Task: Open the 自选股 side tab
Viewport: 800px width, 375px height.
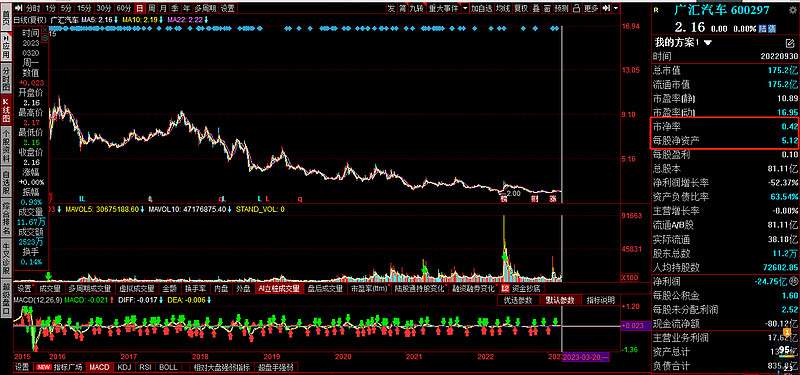Action: [6, 182]
